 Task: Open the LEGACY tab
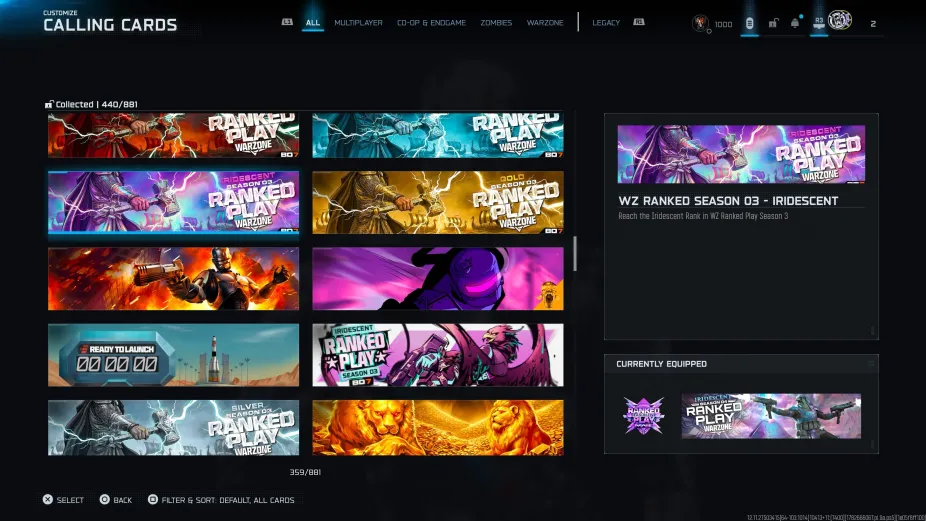606,23
